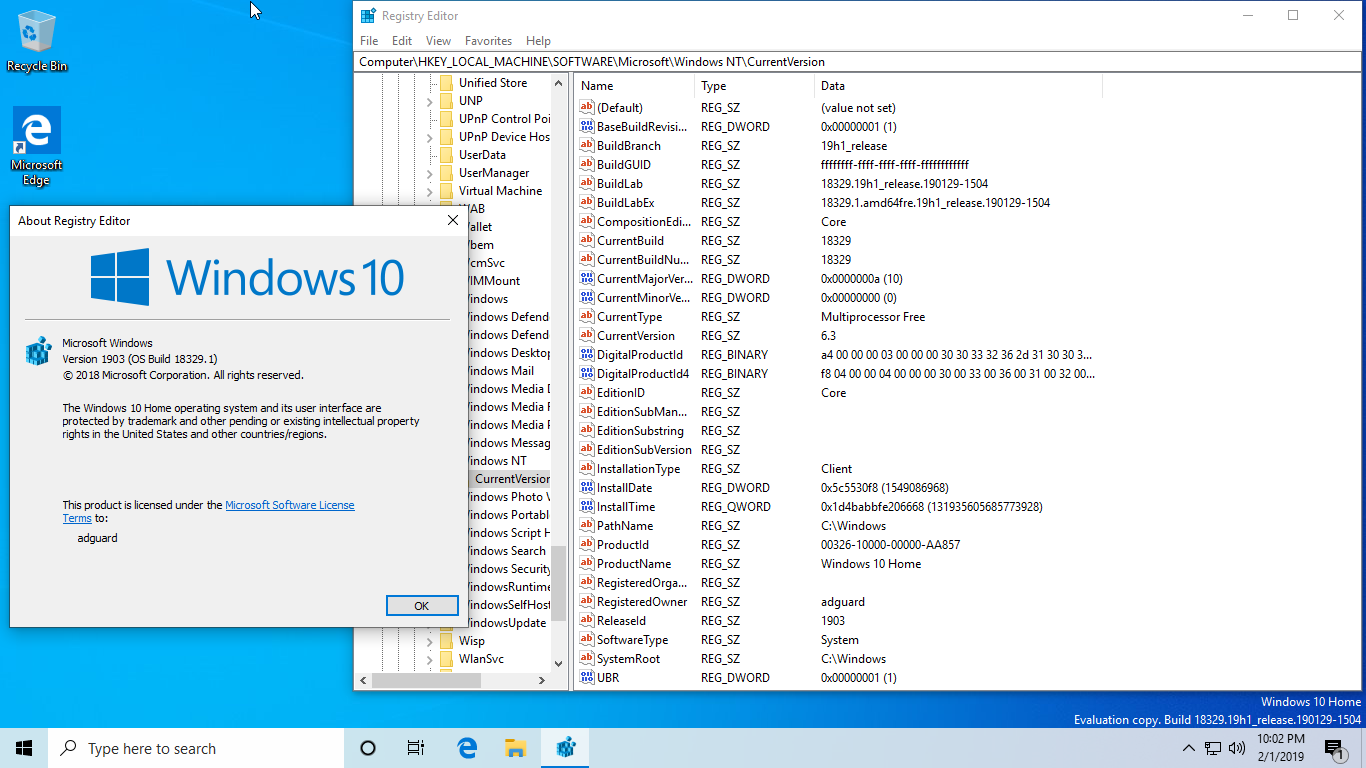The width and height of the screenshot is (1366, 768).
Task: Click the Wisp folder icon
Action: (446, 641)
